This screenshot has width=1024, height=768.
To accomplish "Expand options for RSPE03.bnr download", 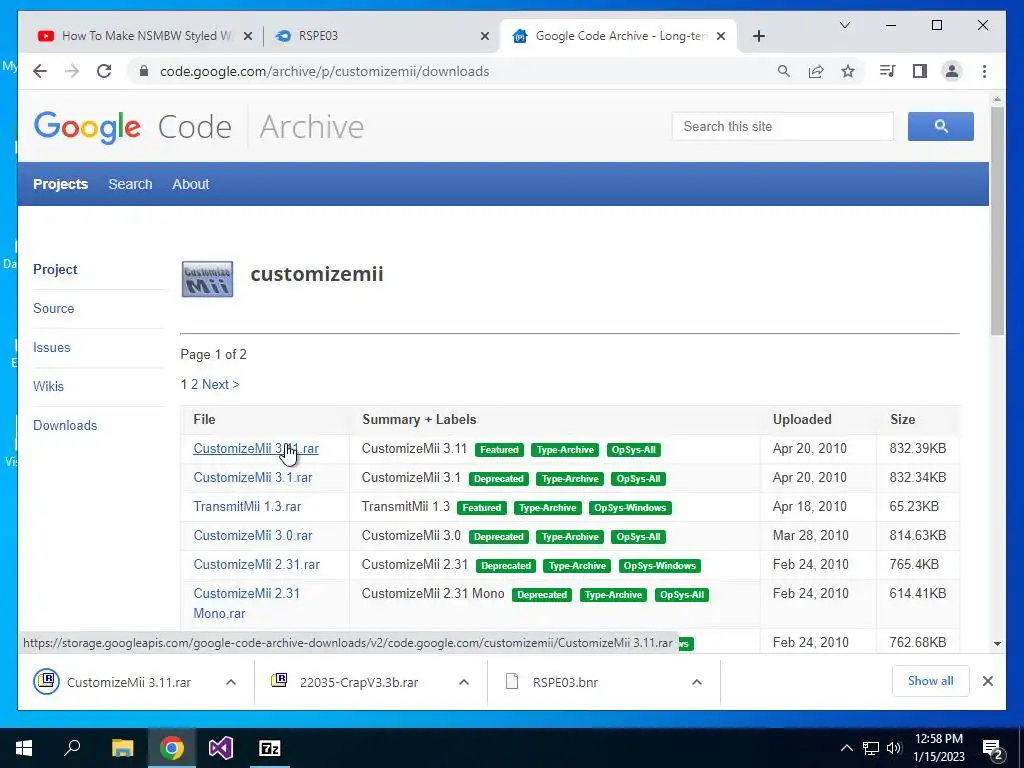I will 697,682.
